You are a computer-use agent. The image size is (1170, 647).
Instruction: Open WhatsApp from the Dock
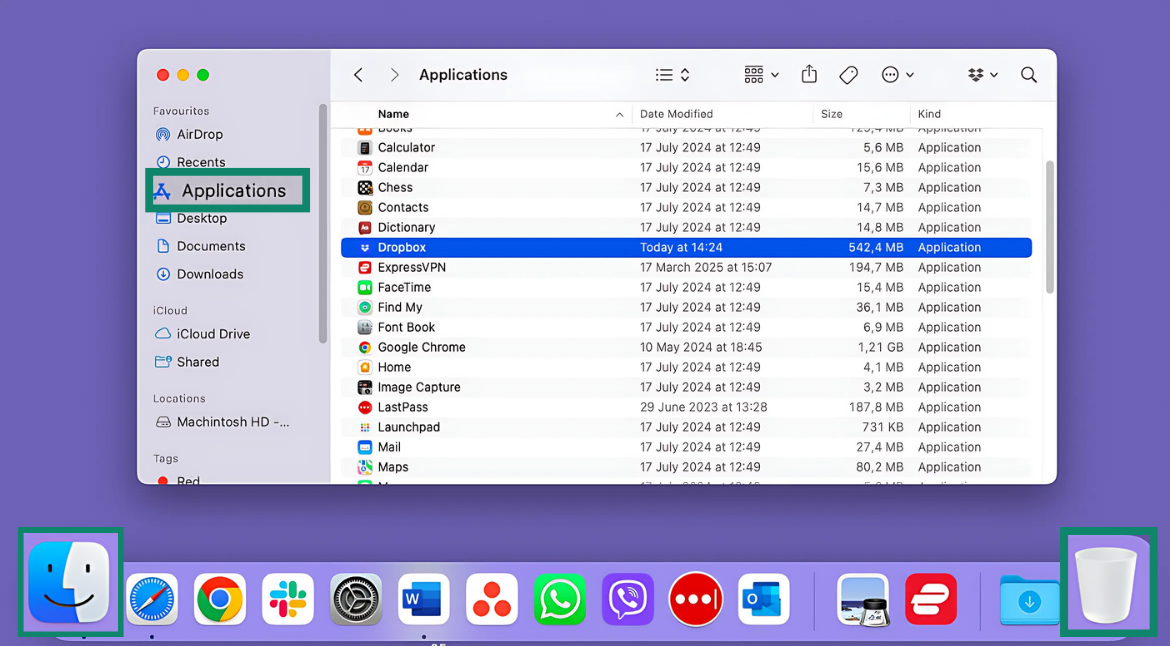(559, 600)
